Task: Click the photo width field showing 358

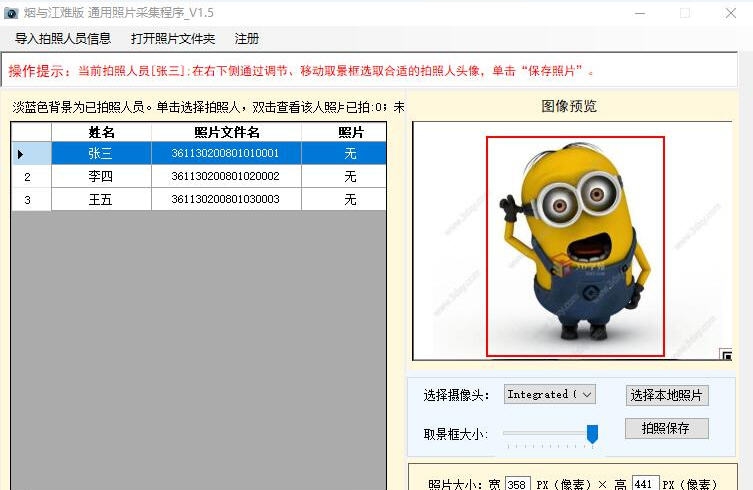Action: click(x=517, y=483)
